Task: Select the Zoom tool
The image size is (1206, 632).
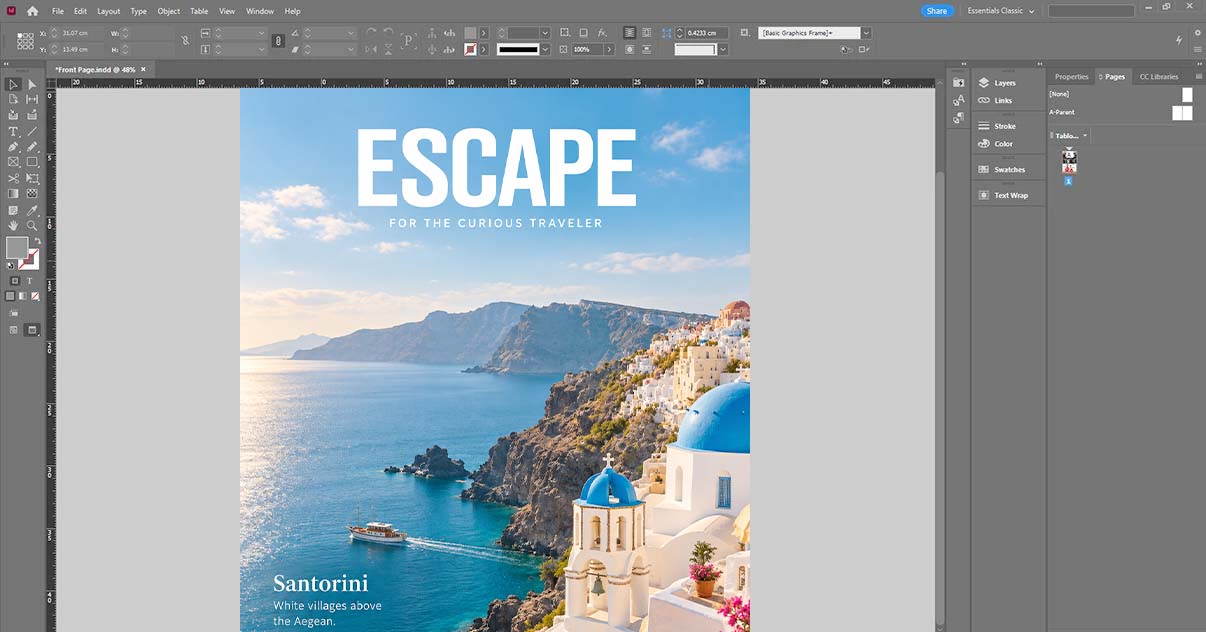Action: pos(32,226)
